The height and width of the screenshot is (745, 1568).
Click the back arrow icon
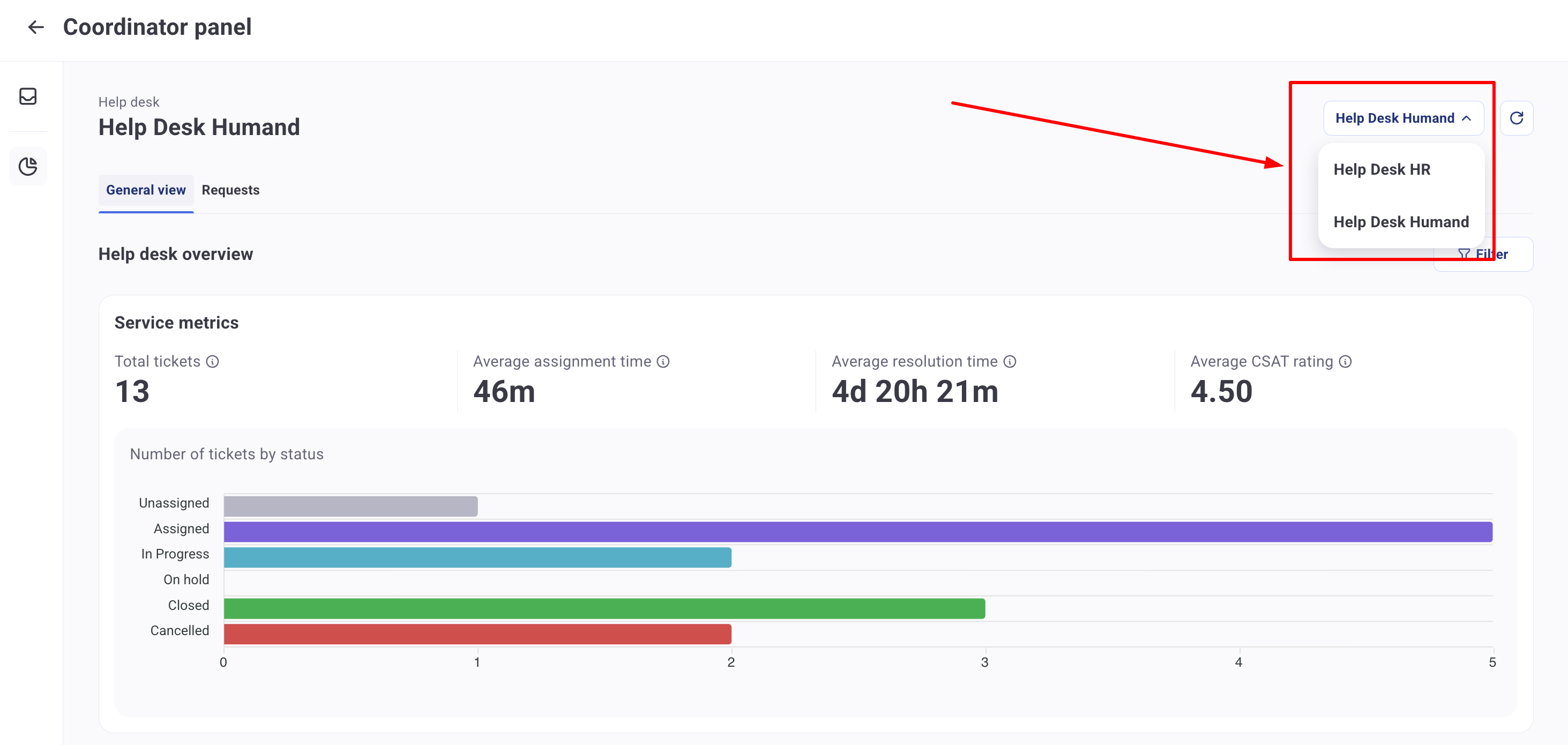pos(36,27)
